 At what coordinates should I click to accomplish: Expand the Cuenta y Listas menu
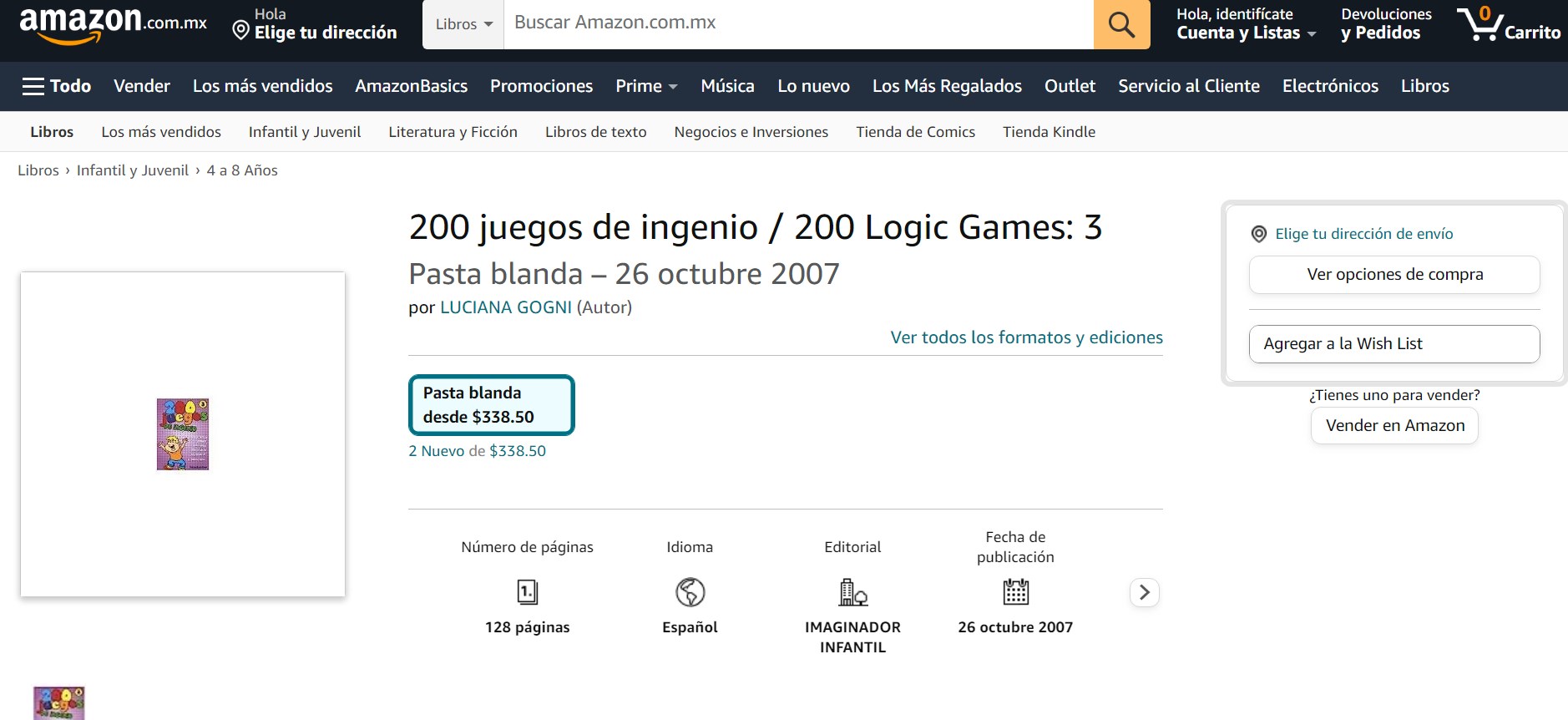coord(1246,23)
